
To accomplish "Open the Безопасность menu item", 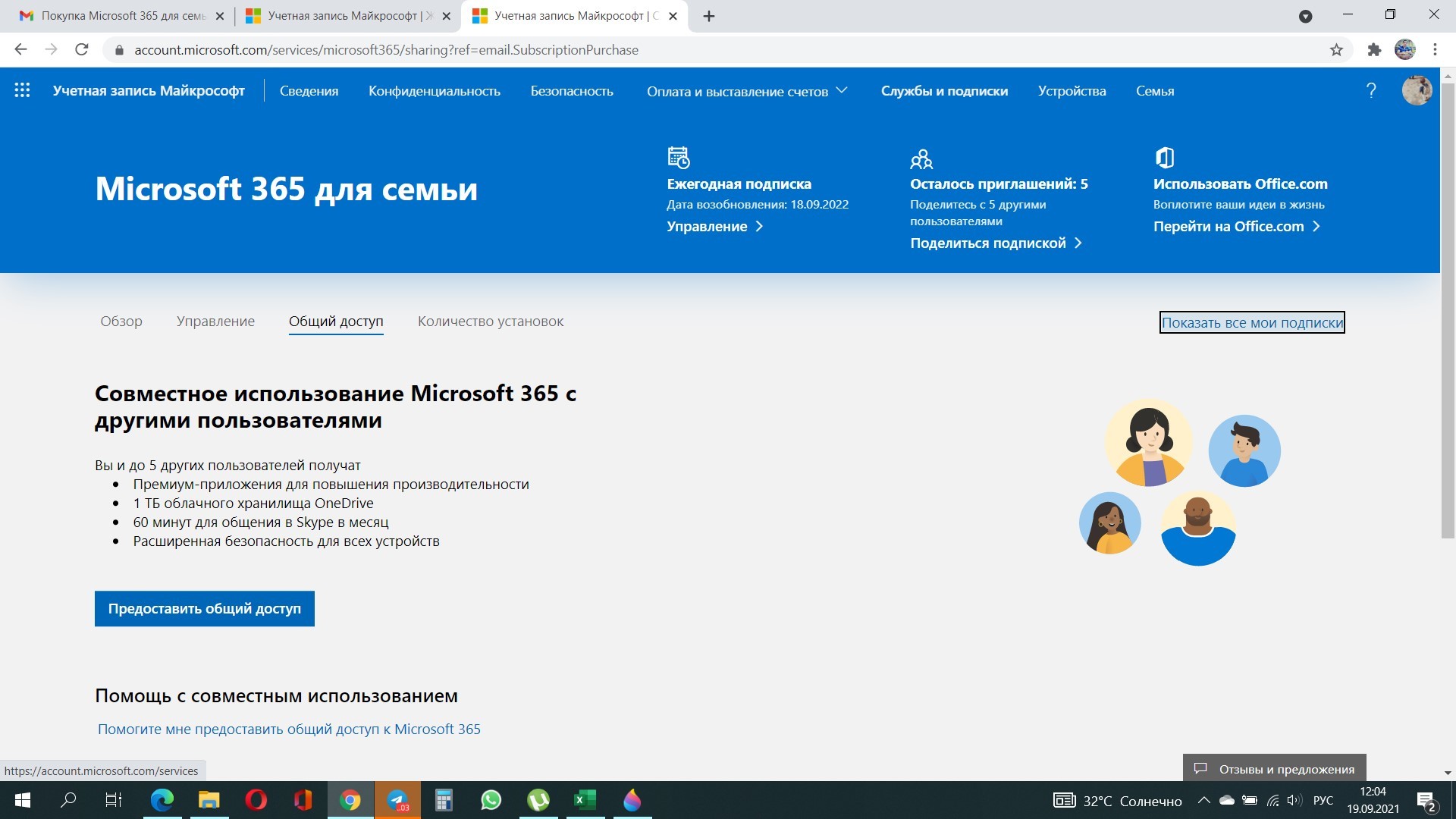I will point(572,91).
